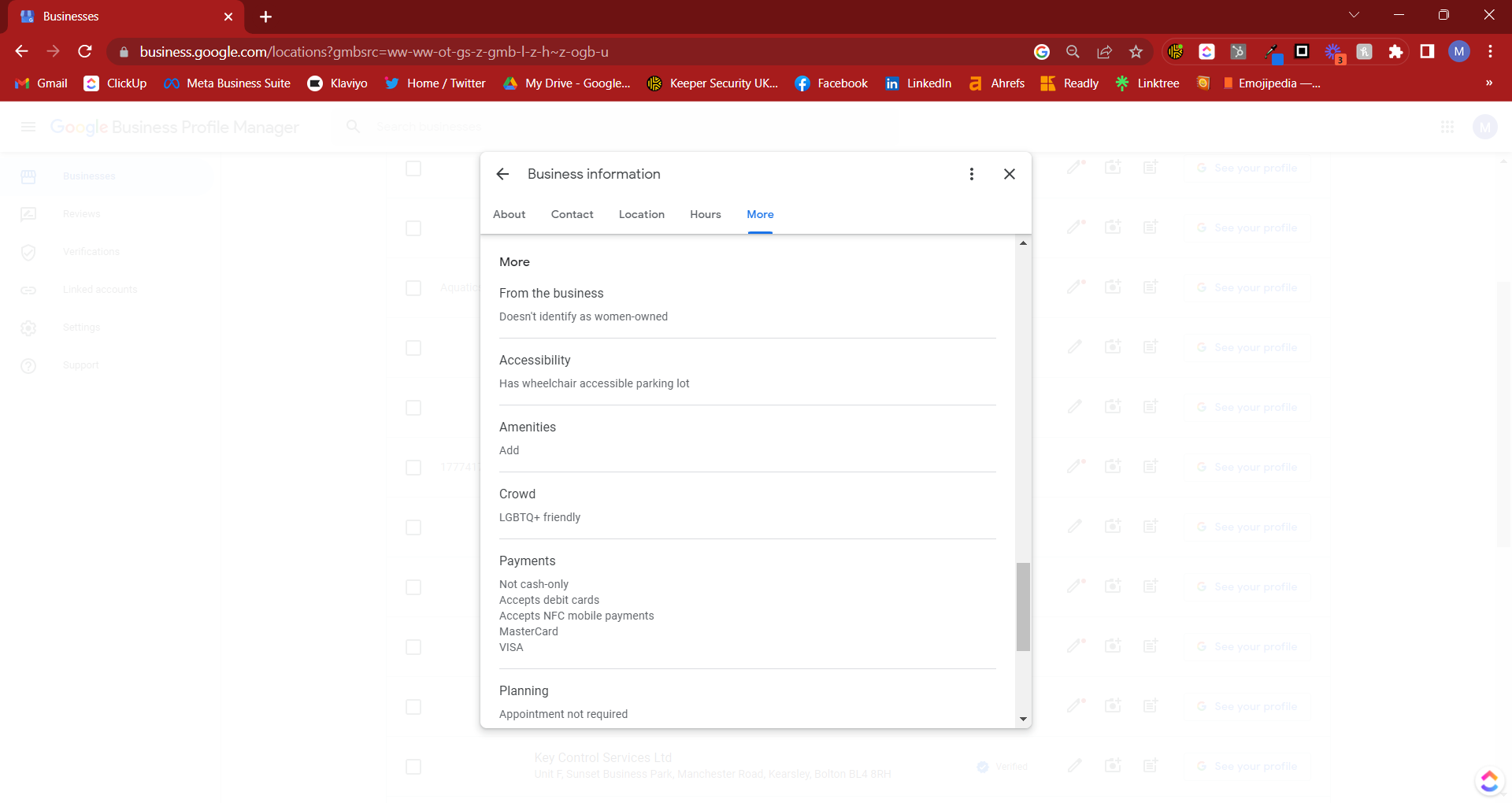
Task: Open My Drive - Google bookmark
Action: point(567,83)
